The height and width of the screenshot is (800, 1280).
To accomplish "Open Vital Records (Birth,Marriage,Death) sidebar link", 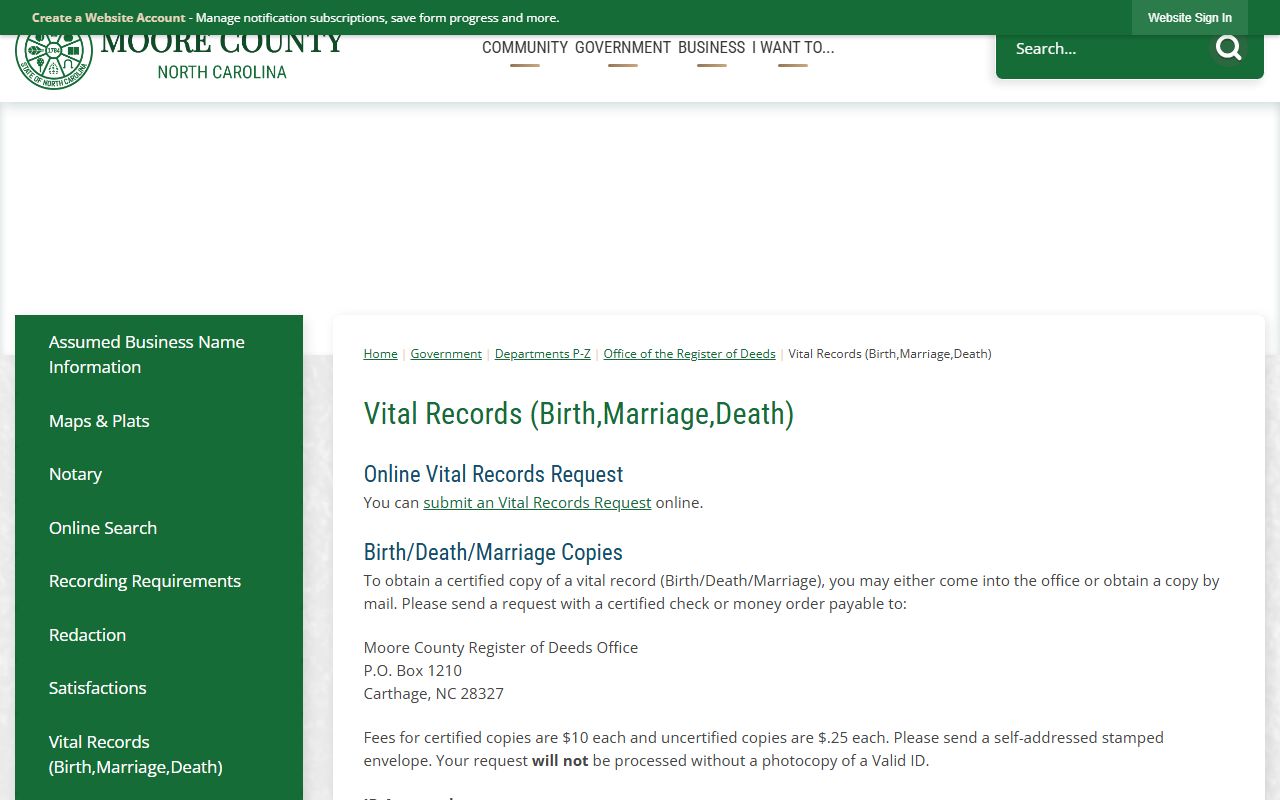I will (159, 754).
